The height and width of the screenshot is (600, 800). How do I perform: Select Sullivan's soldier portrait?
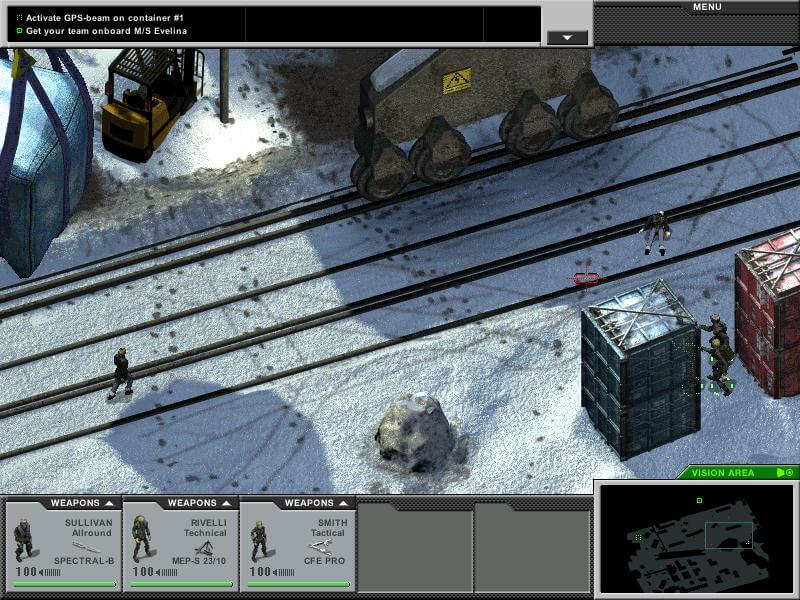point(23,540)
